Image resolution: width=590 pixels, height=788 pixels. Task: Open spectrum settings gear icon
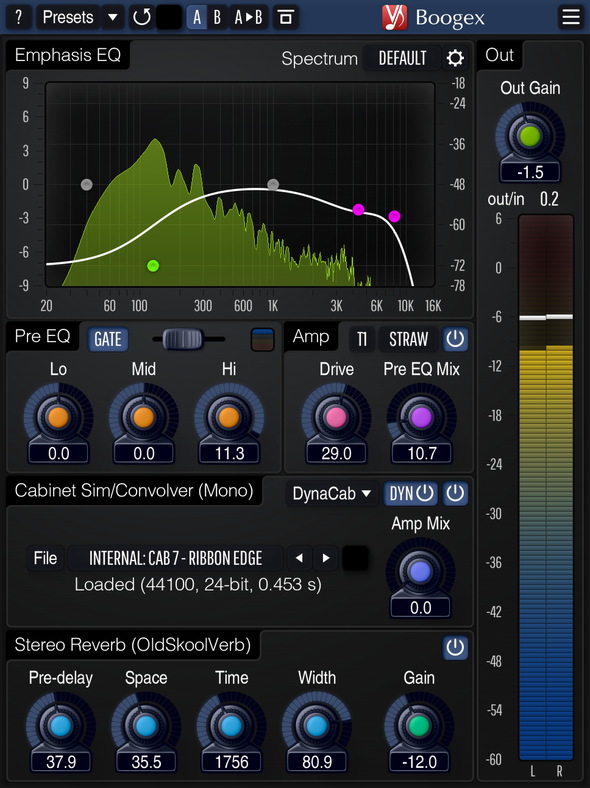tap(455, 58)
